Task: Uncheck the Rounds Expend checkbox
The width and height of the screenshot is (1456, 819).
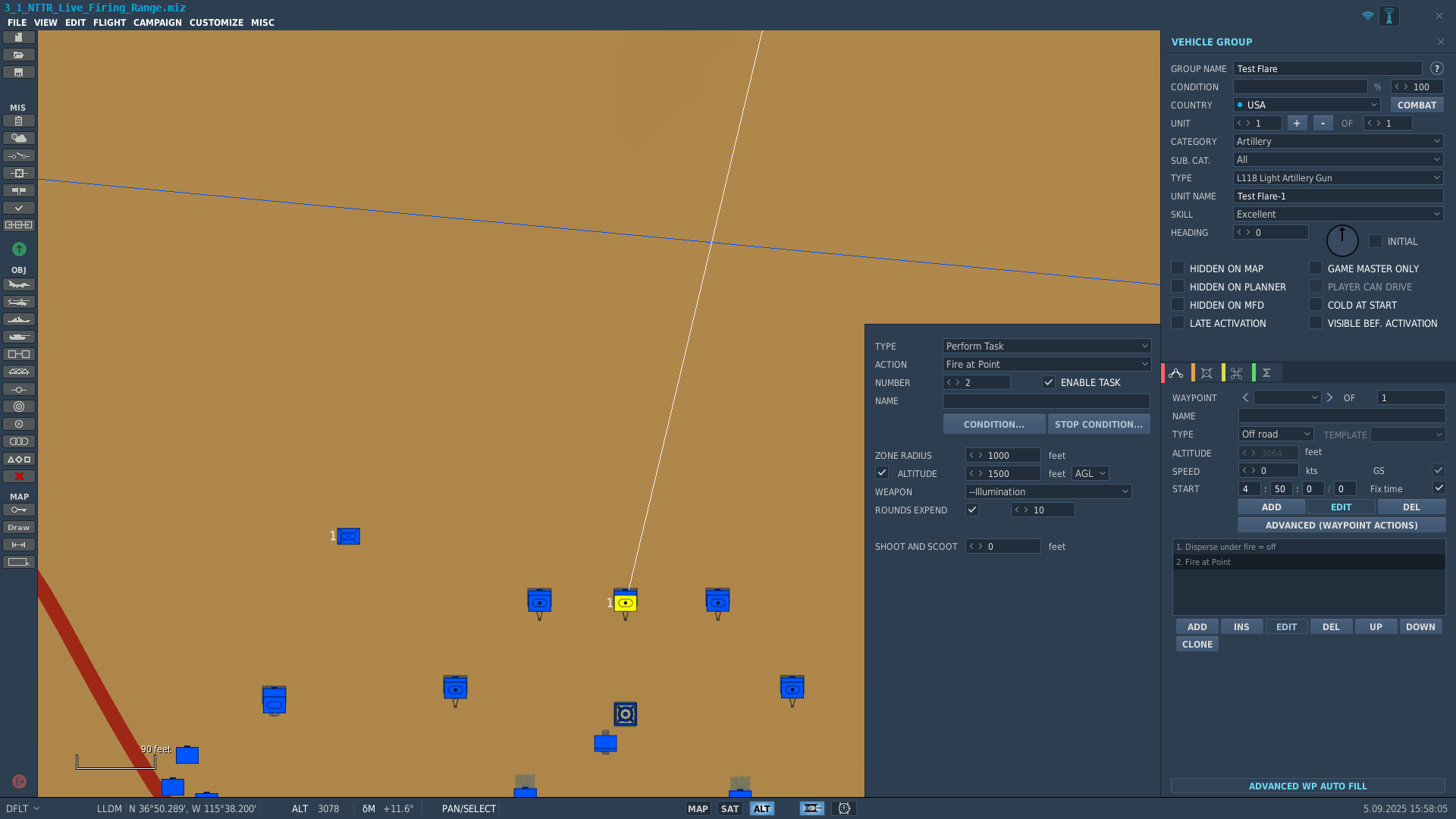Action: coord(972,510)
